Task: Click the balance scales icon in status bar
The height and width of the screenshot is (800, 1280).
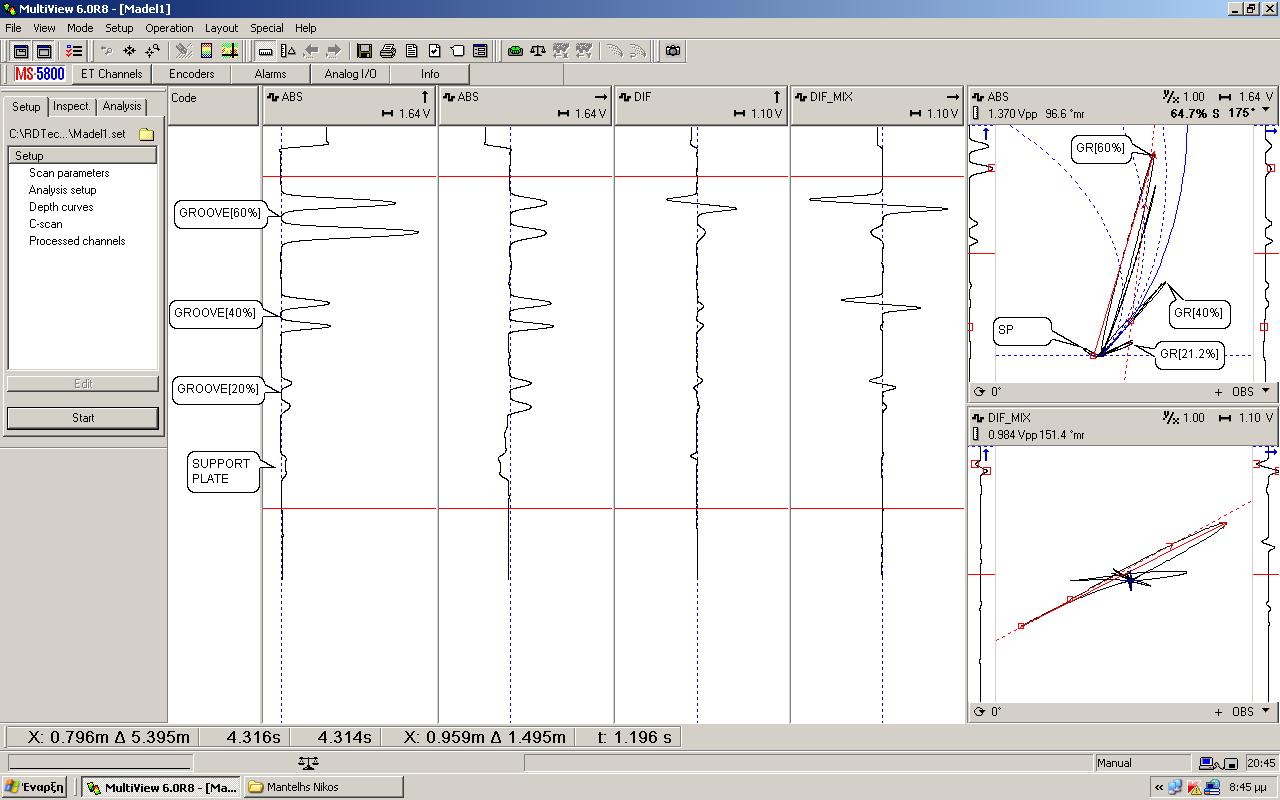Action: tap(309, 762)
